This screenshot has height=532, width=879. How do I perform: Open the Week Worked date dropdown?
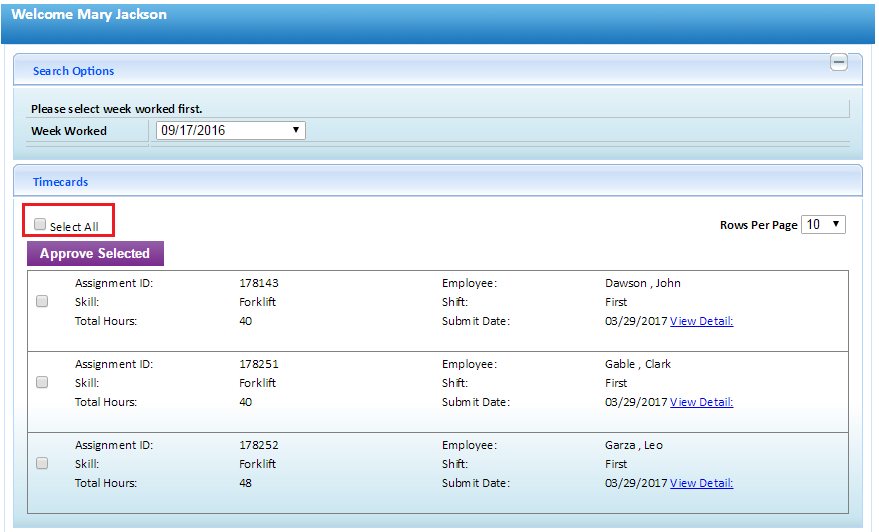coord(230,131)
